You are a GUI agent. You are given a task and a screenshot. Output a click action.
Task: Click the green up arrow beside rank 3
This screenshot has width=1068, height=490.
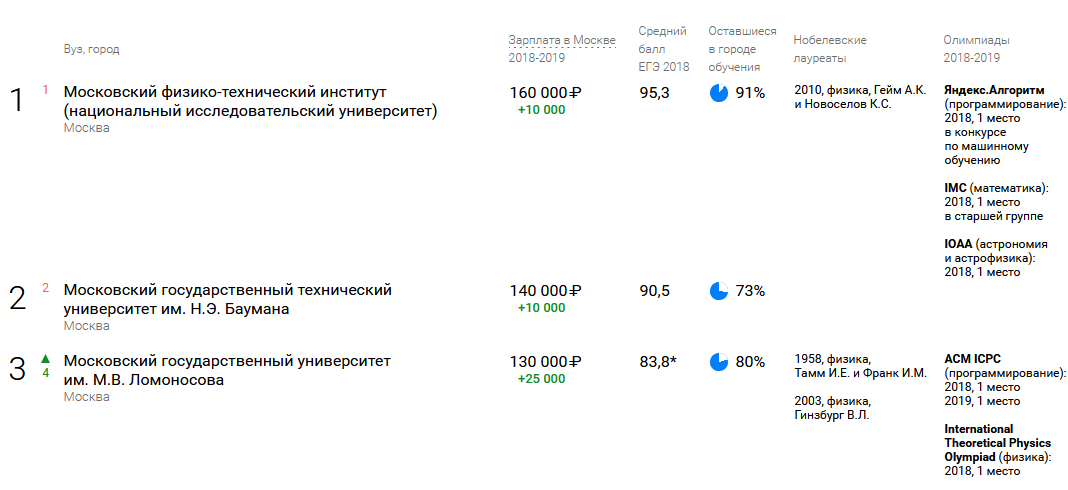[x=46, y=358]
